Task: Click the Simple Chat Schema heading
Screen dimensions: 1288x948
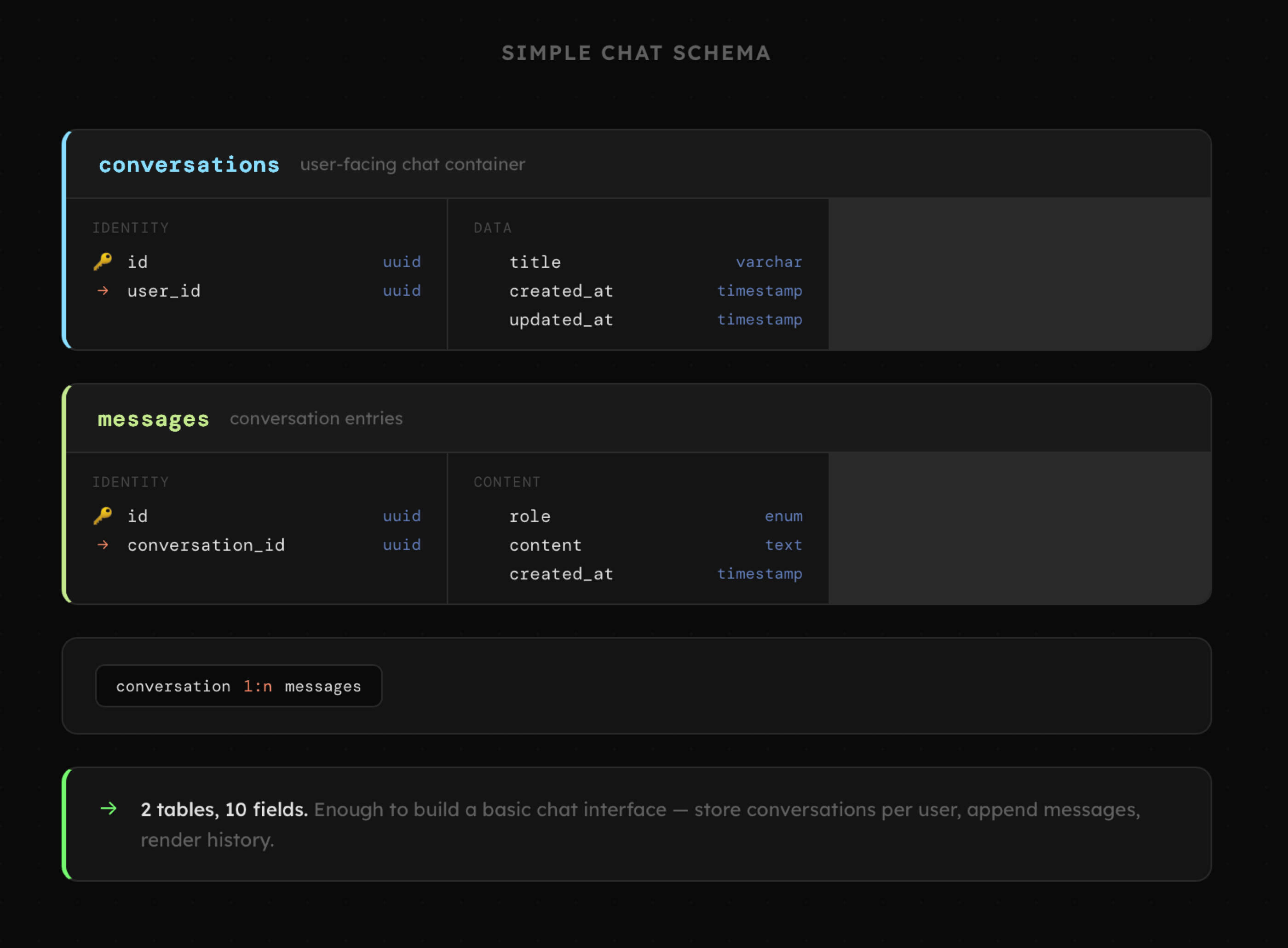Action: [x=636, y=53]
